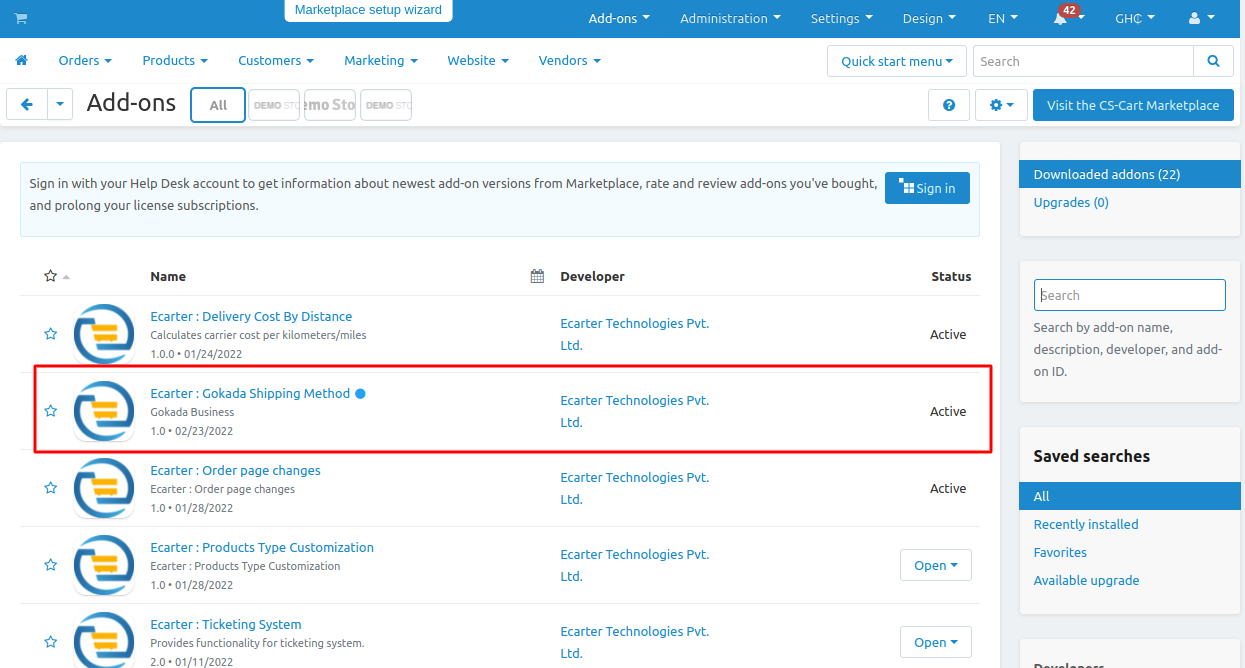
Task: Open Ecarter : Gokada Shipping Method link
Action: tap(250, 393)
